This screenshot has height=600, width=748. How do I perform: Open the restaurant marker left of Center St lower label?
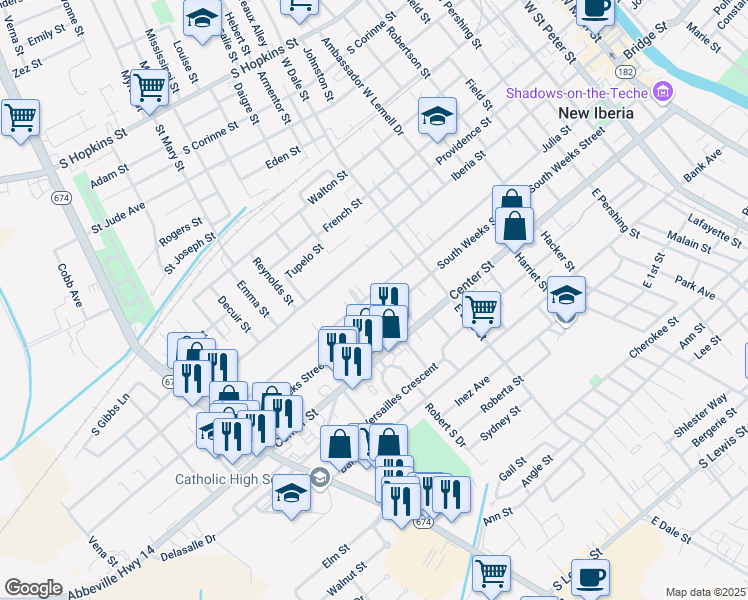click(x=283, y=416)
